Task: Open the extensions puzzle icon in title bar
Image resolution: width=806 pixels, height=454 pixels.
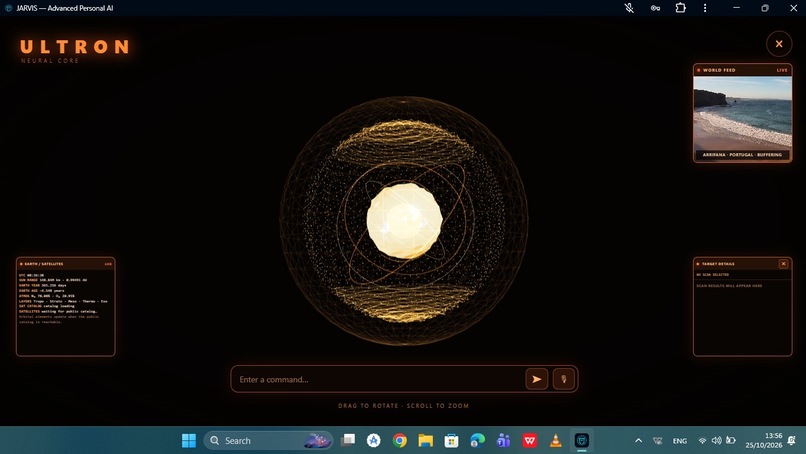Action: pos(681,8)
